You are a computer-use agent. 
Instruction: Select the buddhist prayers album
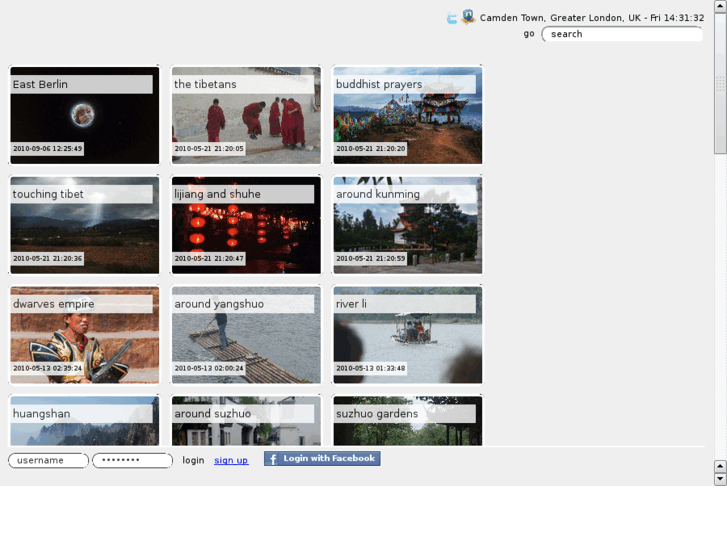click(407, 116)
